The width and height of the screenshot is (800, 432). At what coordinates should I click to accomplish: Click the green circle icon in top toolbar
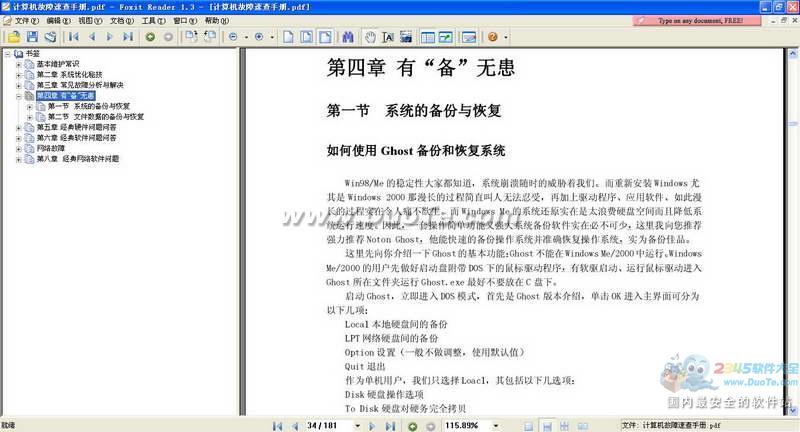coord(150,37)
